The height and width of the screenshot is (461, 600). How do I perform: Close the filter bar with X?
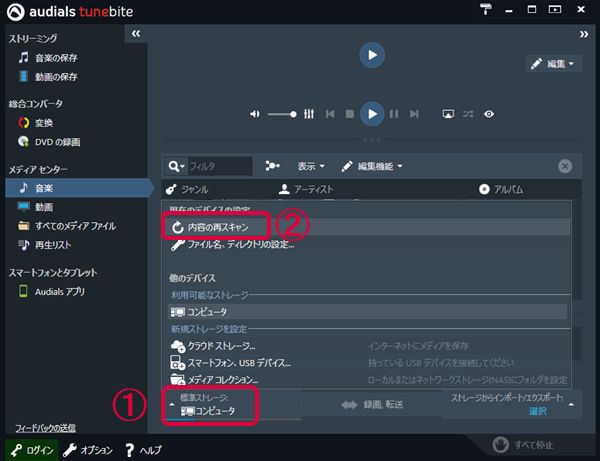tap(565, 166)
